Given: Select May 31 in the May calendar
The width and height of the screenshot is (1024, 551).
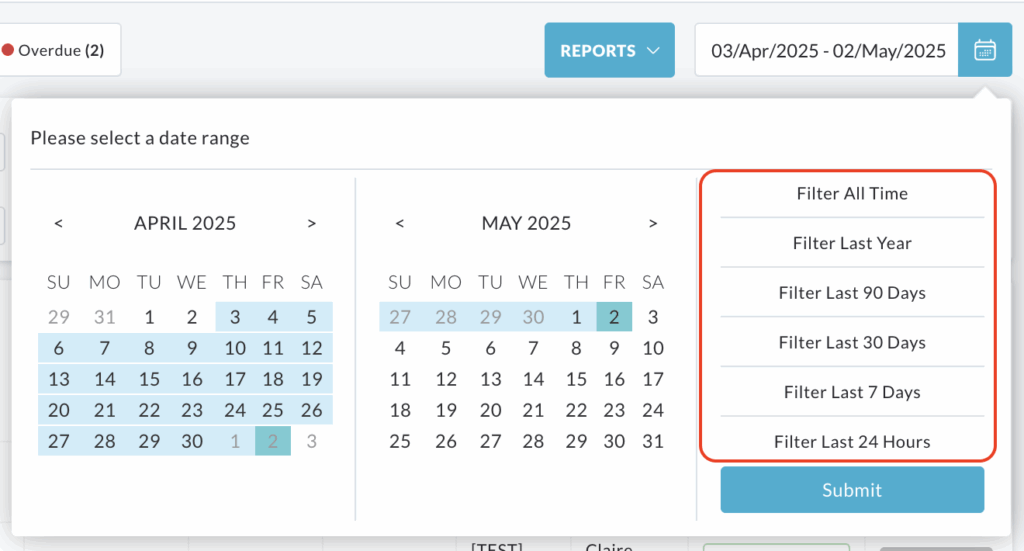Looking at the screenshot, I should (653, 441).
